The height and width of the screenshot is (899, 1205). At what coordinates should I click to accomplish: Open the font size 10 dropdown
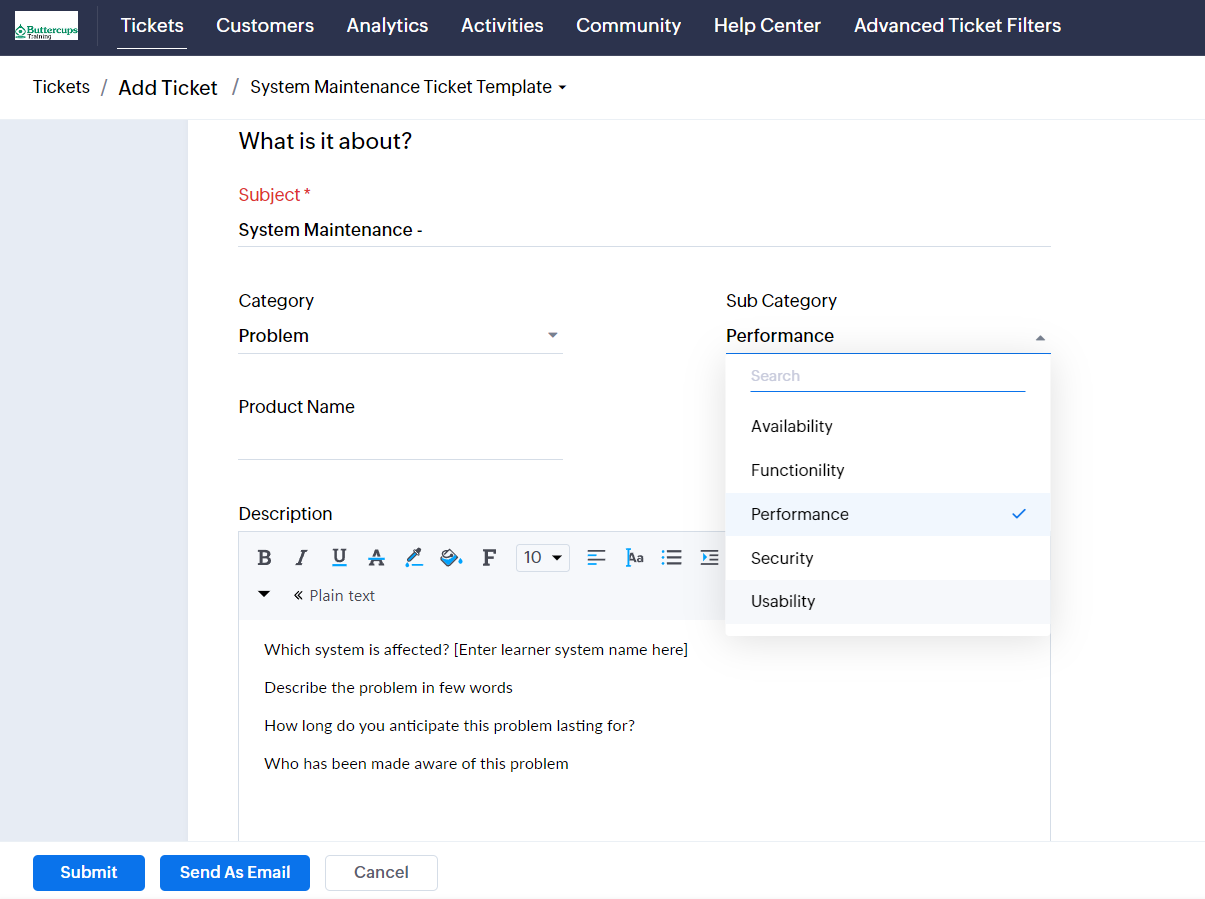543,558
